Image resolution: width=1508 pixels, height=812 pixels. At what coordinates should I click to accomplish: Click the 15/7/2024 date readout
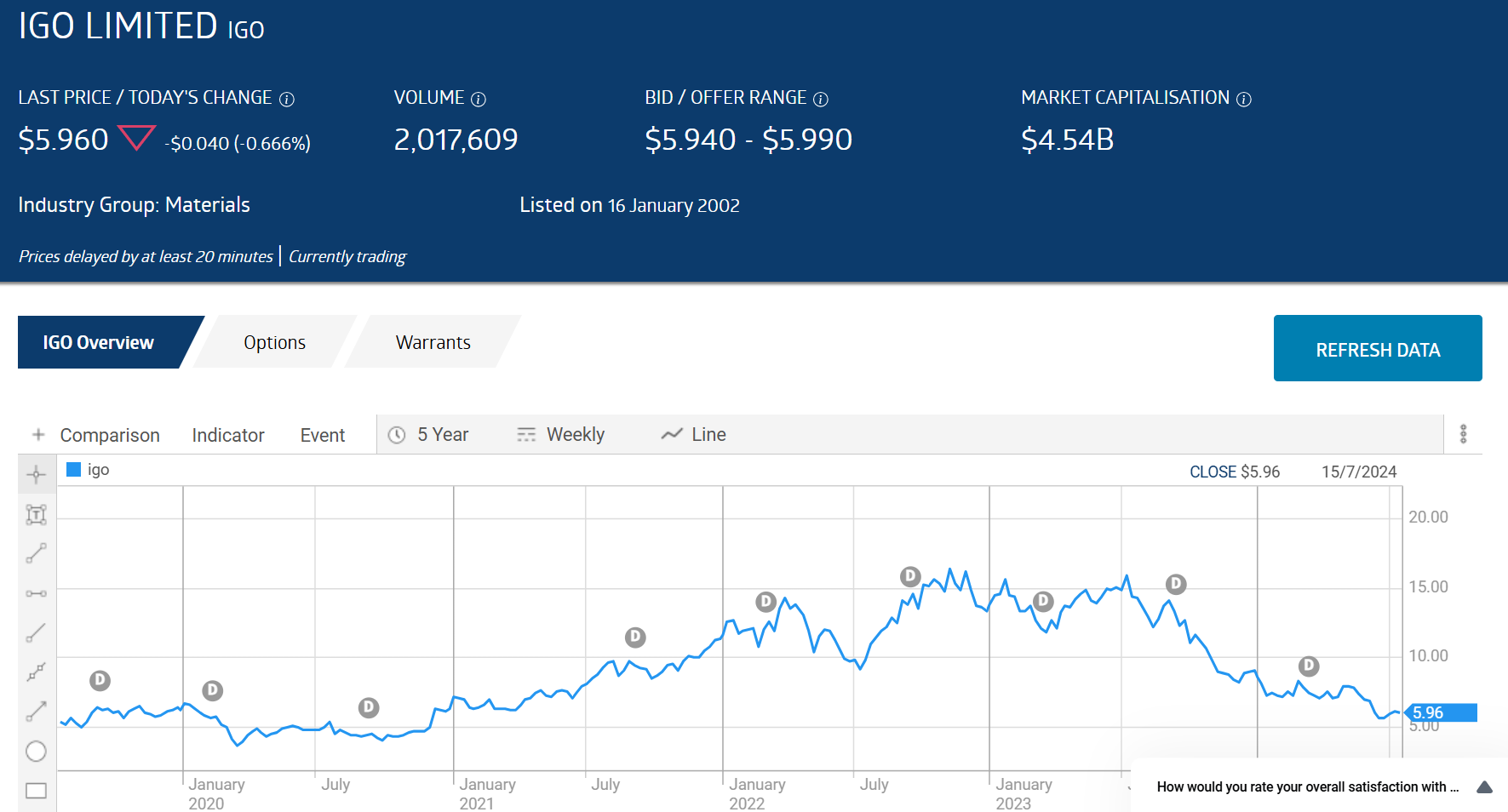[1359, 472]
